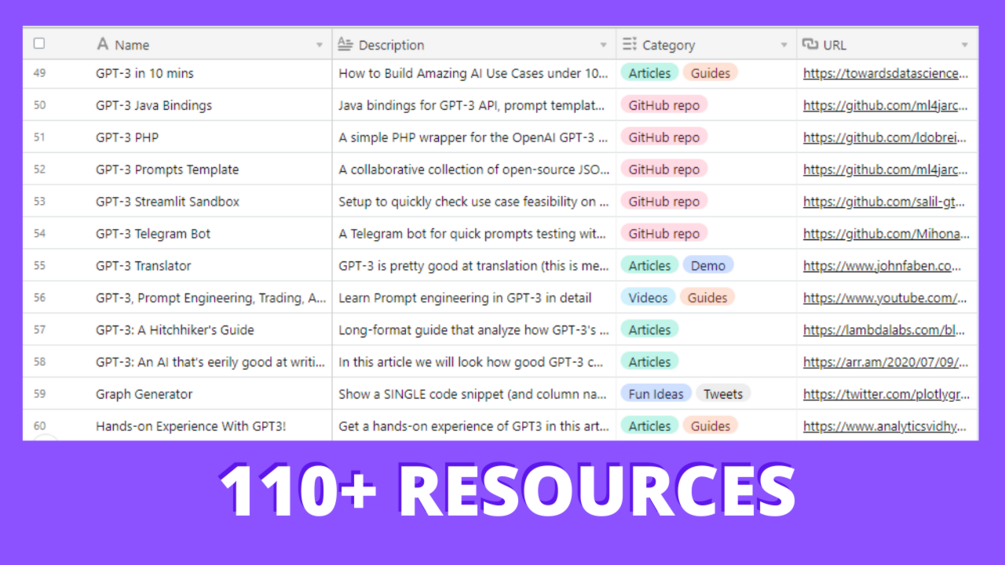
Task: Click the URL column link icon
Action: point(810,44)
